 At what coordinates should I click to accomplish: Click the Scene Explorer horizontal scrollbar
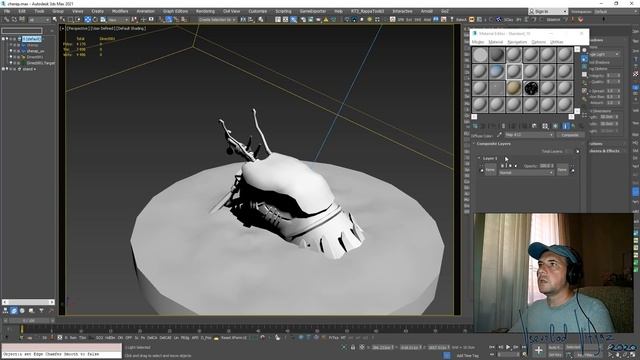[x=28, y=302]
